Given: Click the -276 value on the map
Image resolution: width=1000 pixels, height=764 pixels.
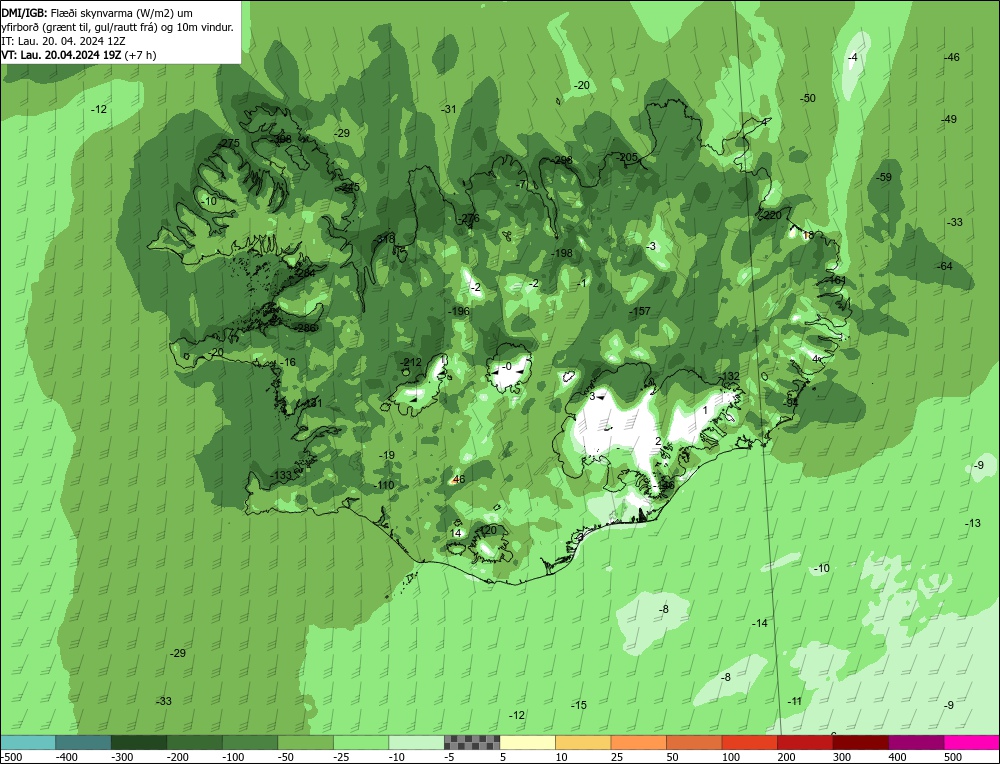Looking at the screenshot, I should click(468, 218).
